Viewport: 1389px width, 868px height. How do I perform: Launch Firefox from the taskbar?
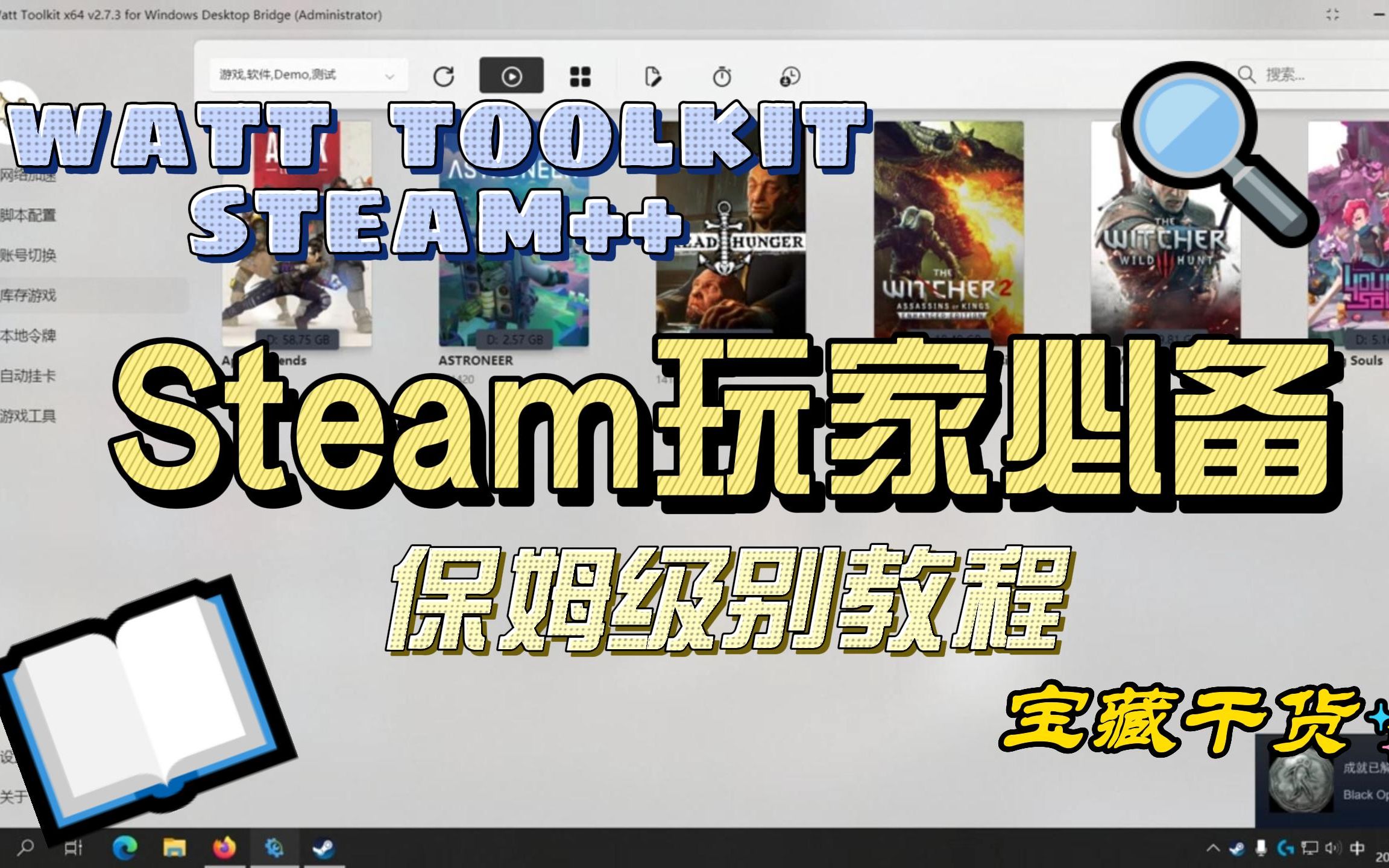[224, 849]
